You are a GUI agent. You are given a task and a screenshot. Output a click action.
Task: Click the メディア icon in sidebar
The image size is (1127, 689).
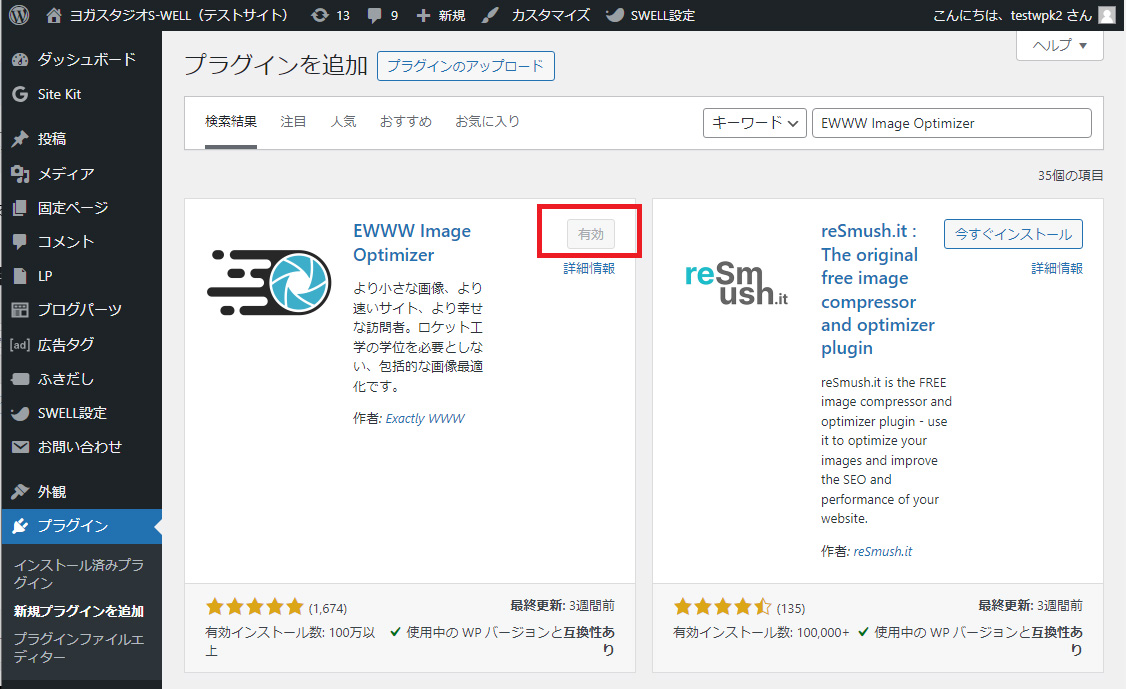(20, 173)
